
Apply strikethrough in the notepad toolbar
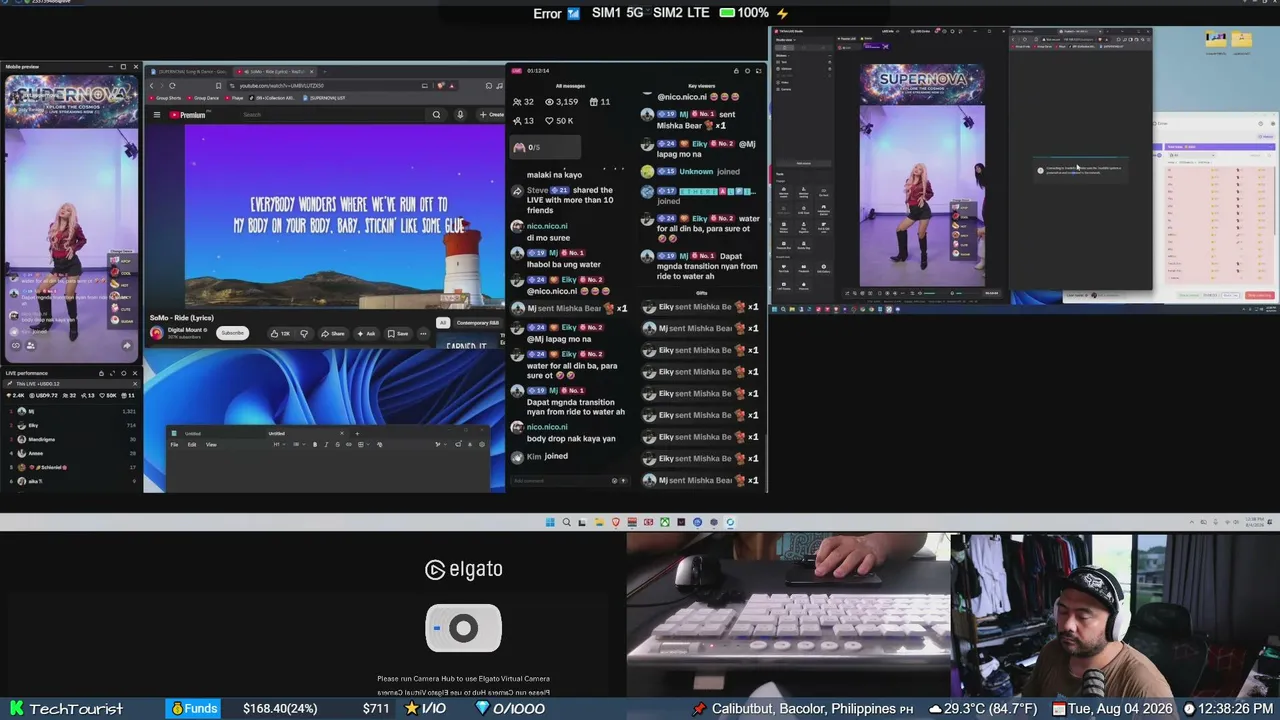(337, 444)
